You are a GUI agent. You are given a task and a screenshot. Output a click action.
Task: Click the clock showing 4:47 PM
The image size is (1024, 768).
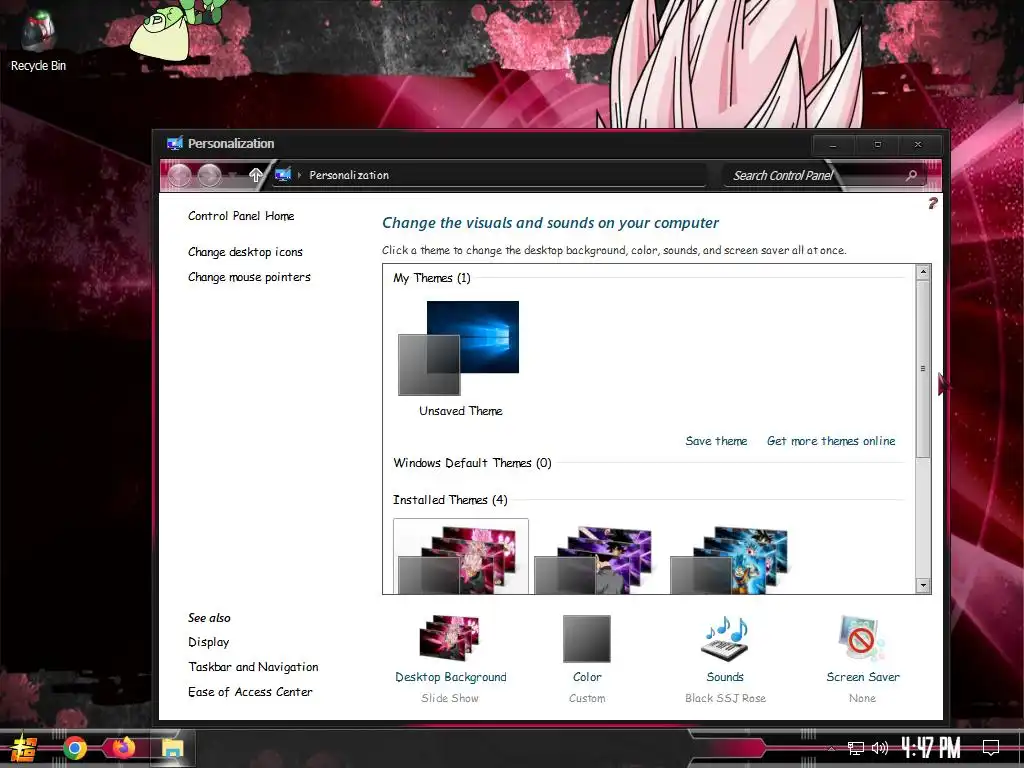[931, 748]
